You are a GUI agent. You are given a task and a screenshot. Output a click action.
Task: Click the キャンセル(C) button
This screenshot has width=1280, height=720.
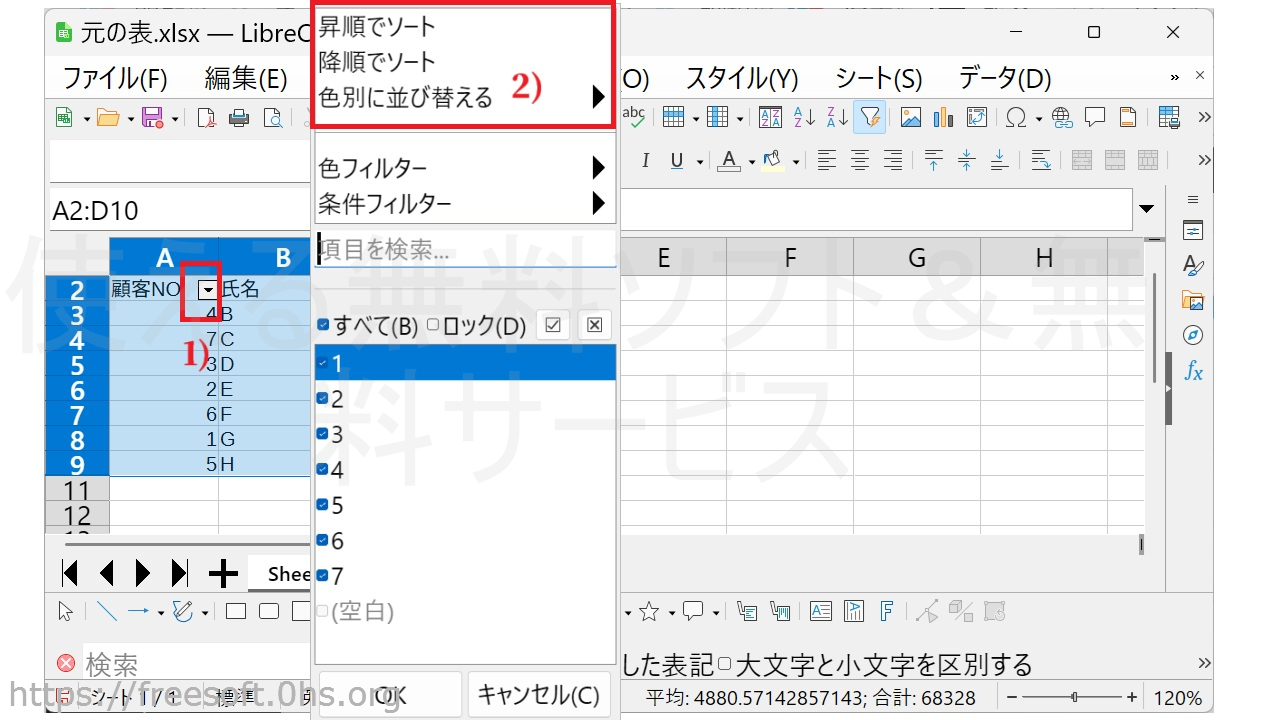pyautogui.click(x=538, y=694)
